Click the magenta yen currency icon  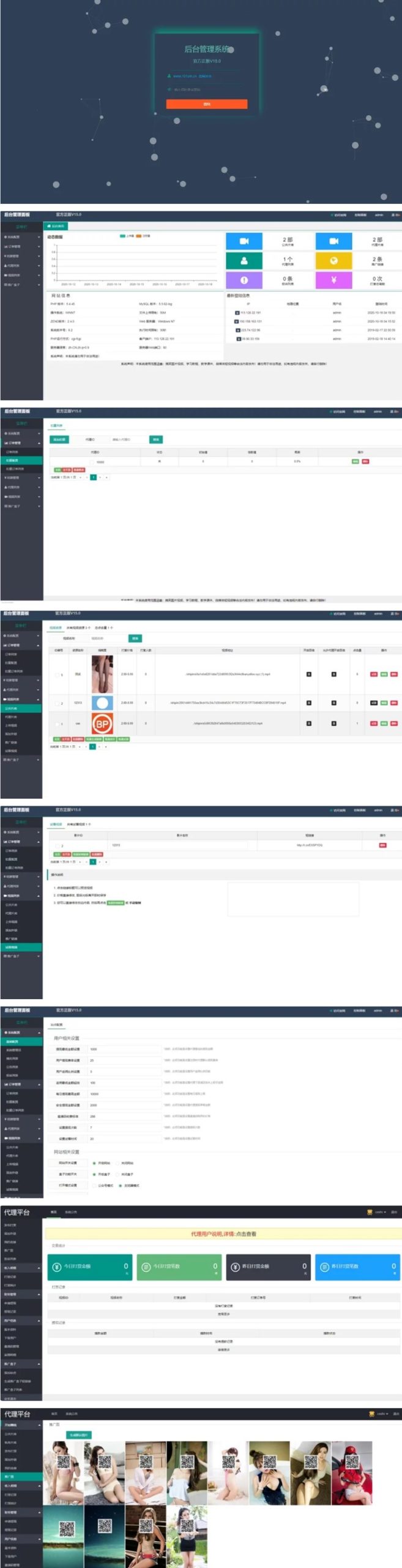[x=333, y=280]
